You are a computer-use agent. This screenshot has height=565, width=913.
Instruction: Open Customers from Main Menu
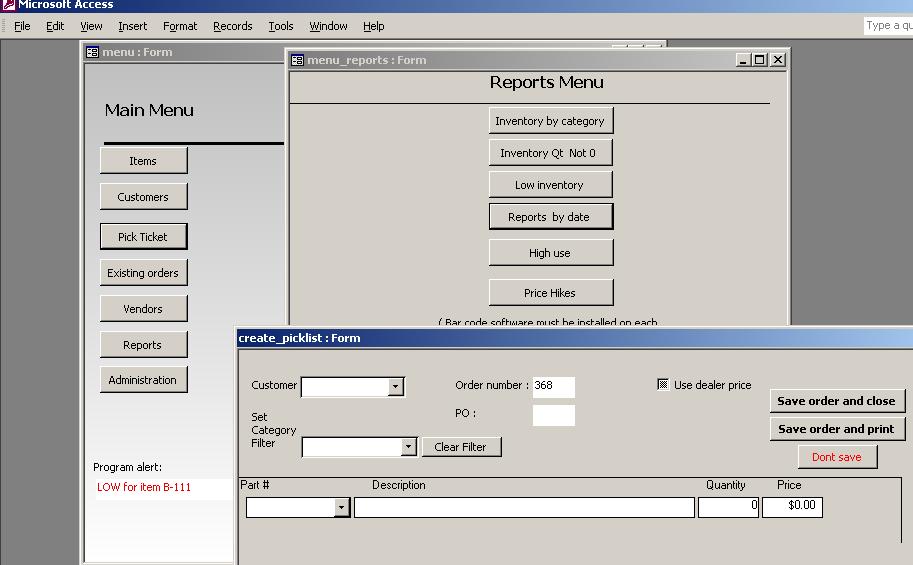(143, 197)
